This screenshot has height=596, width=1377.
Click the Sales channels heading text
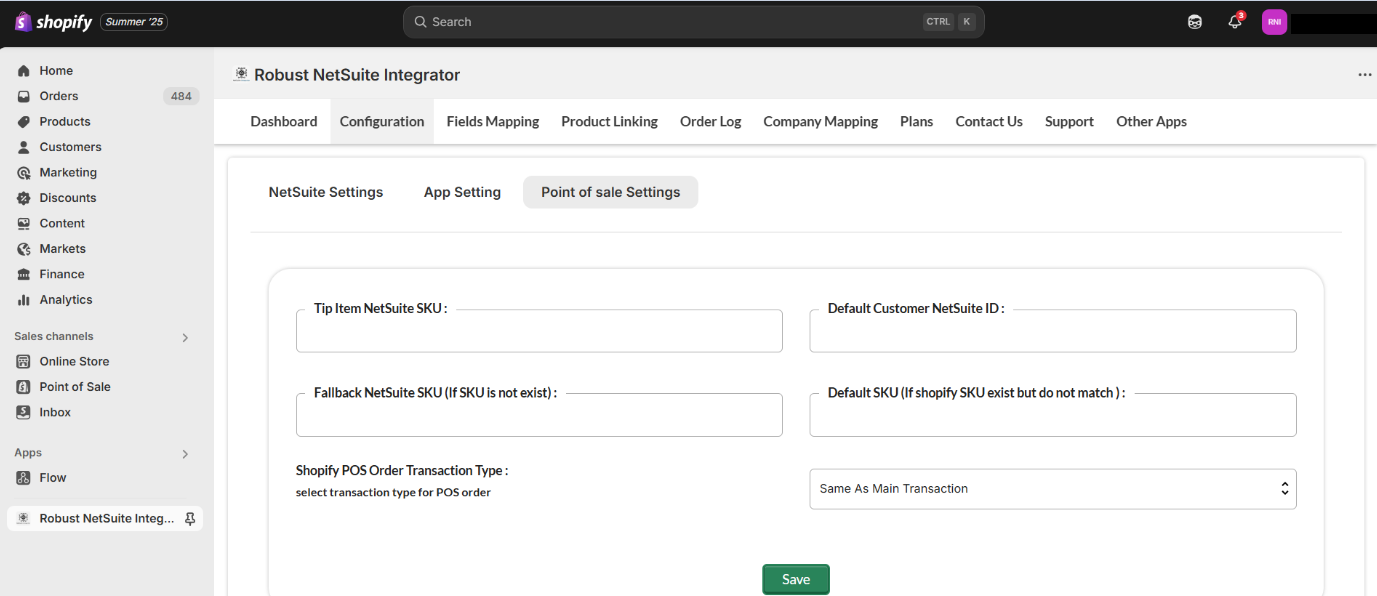tap(54, 337)
